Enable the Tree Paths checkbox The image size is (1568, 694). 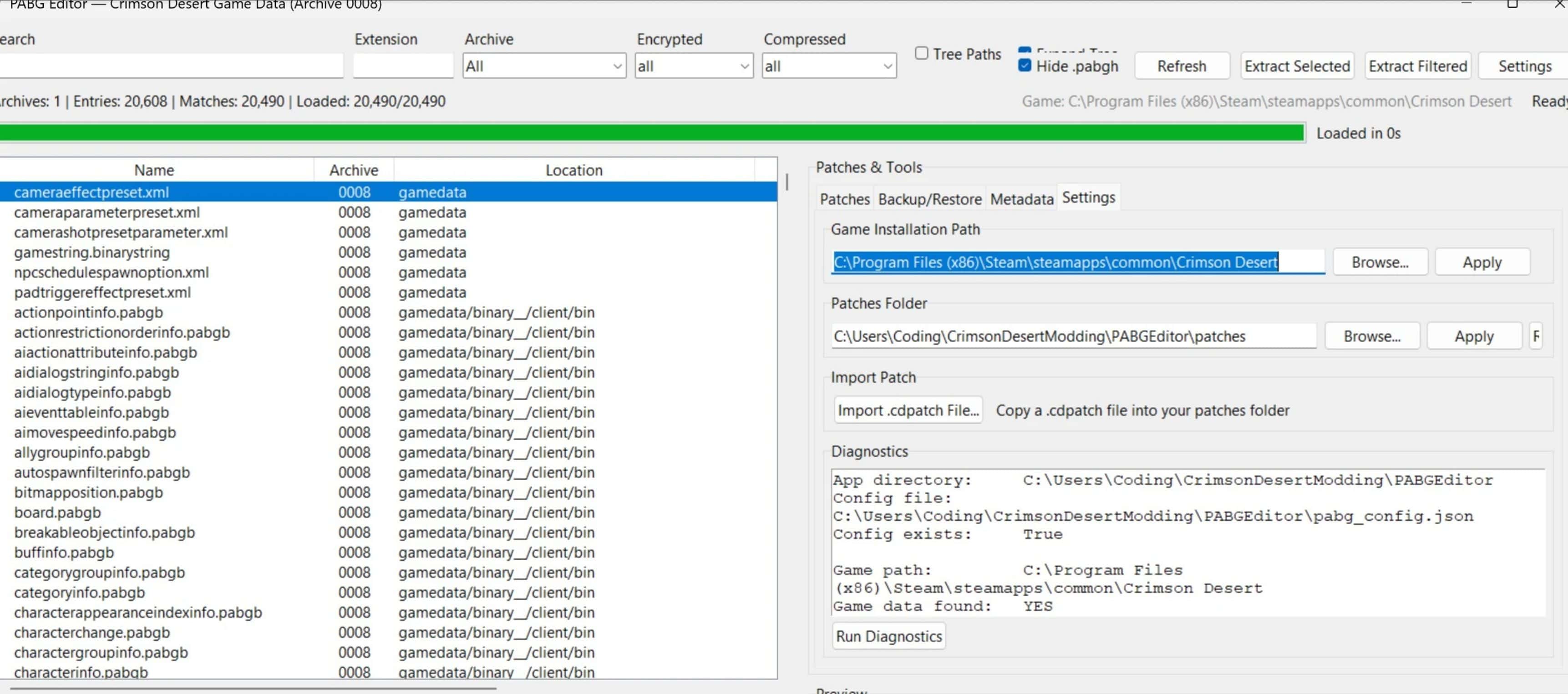point(922,54)
